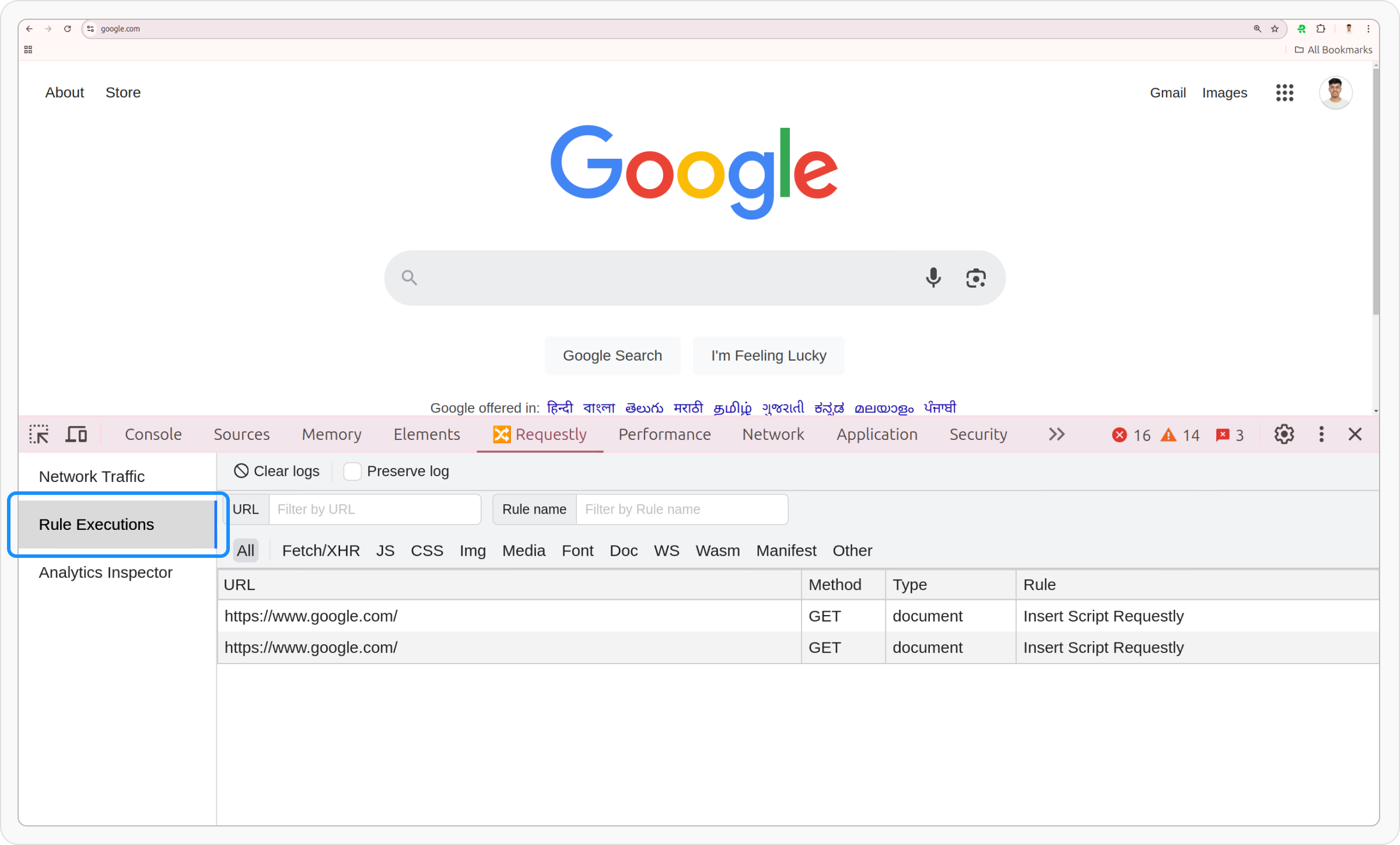The image size is (1400, 845).
Task: Click the inspect element picker icon
Action: (38, 434)
